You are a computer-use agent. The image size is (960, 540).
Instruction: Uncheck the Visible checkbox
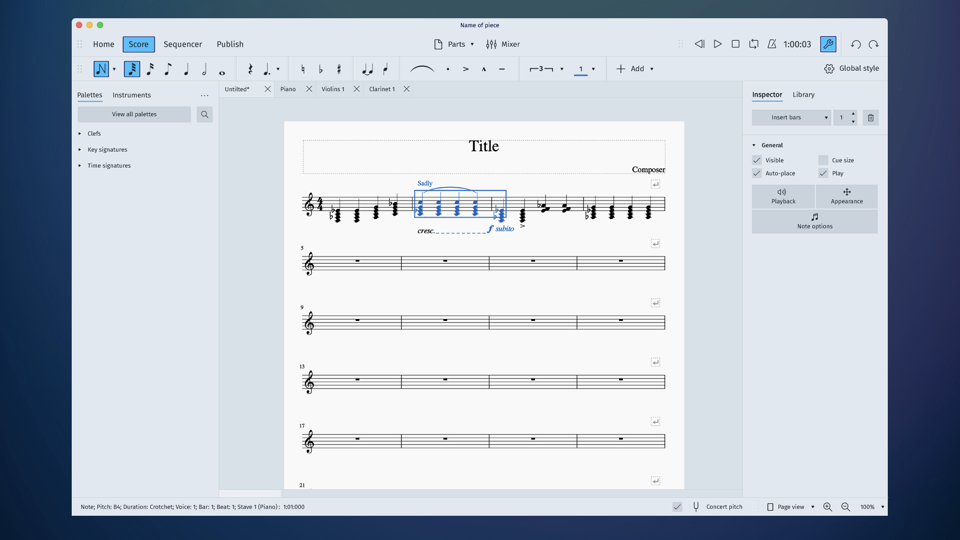757,160
